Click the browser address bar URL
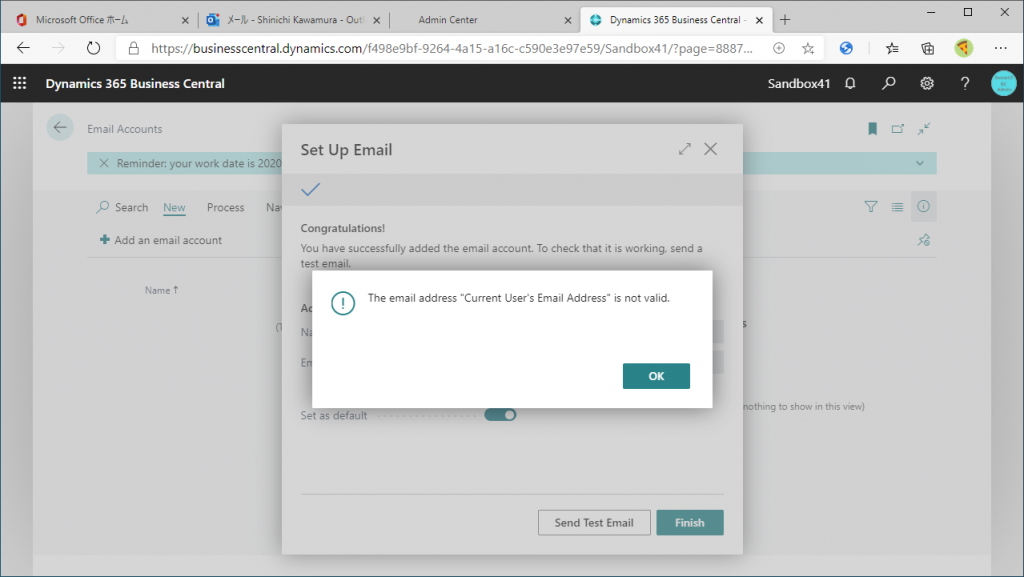 pos(451,48)
